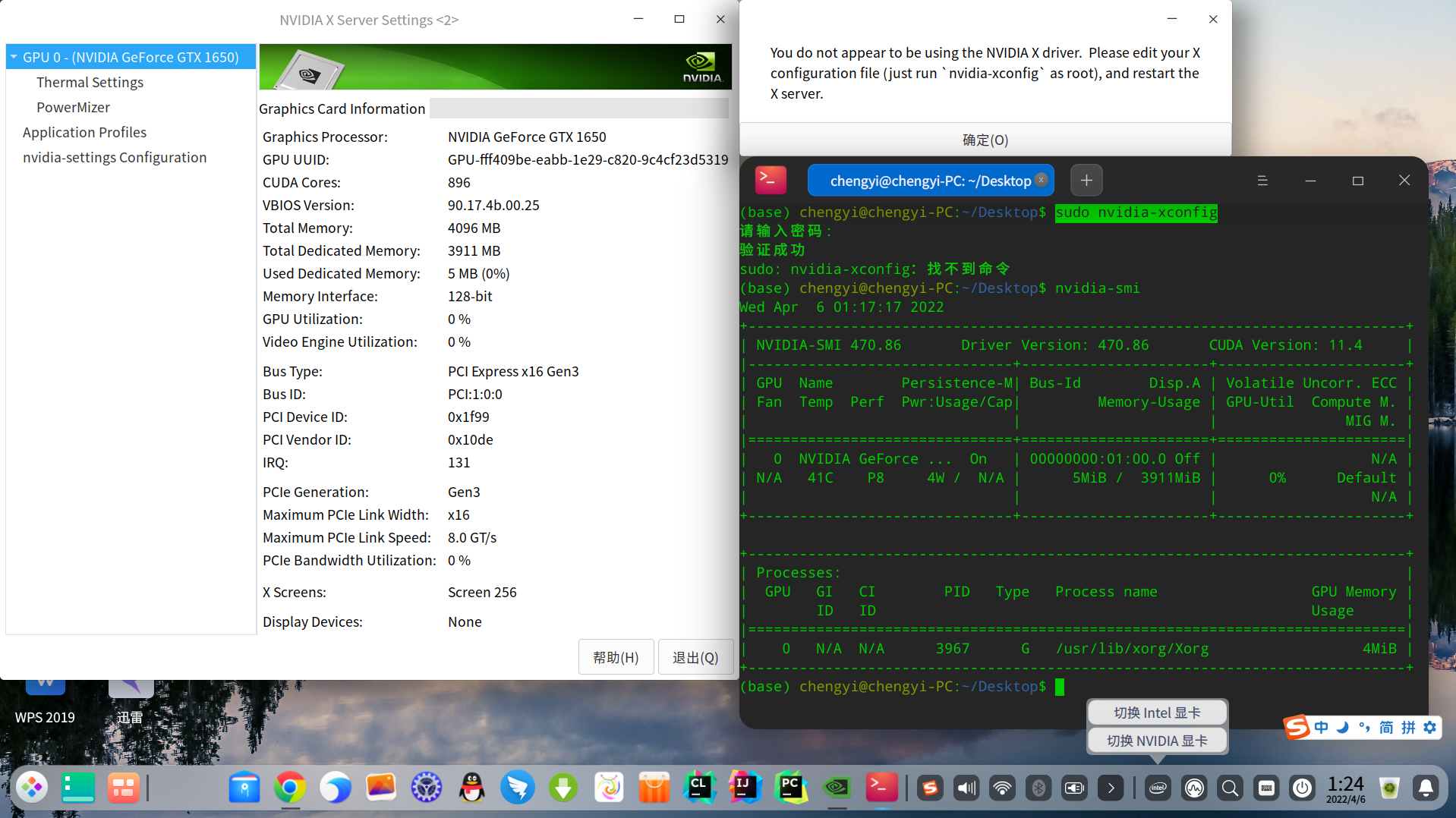Click the power button tray icon
Image resolution: width=1456 pixels, height=818 pixels.
(1303, 788)
